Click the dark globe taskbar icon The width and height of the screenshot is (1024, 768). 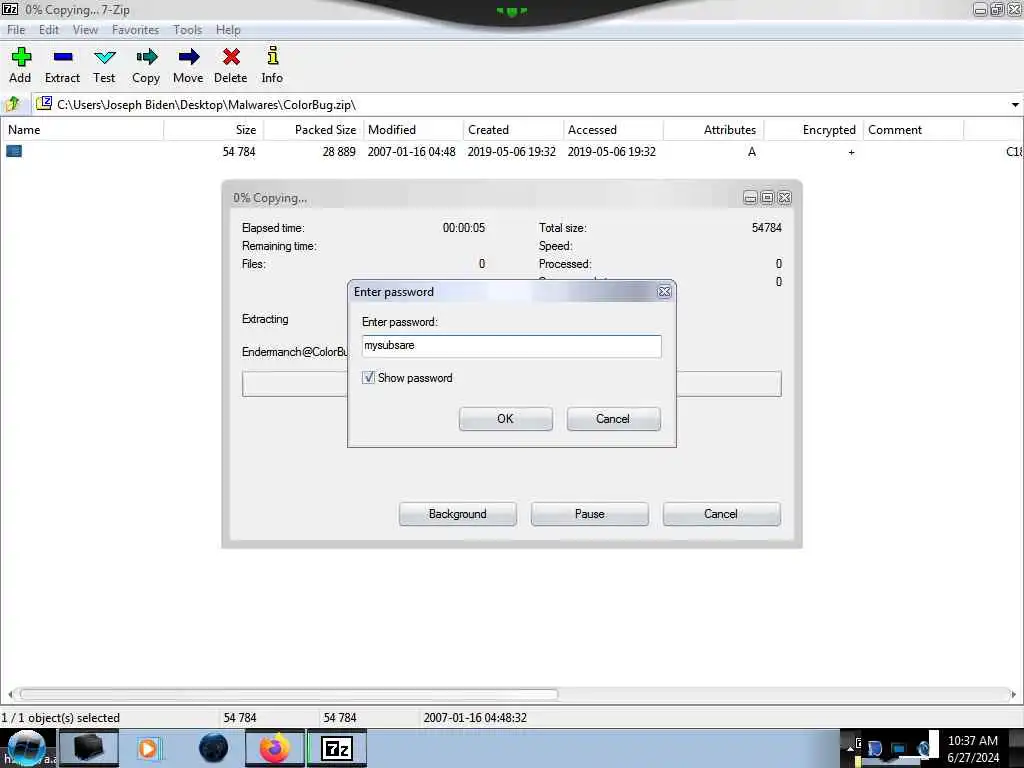pos(214,748)
